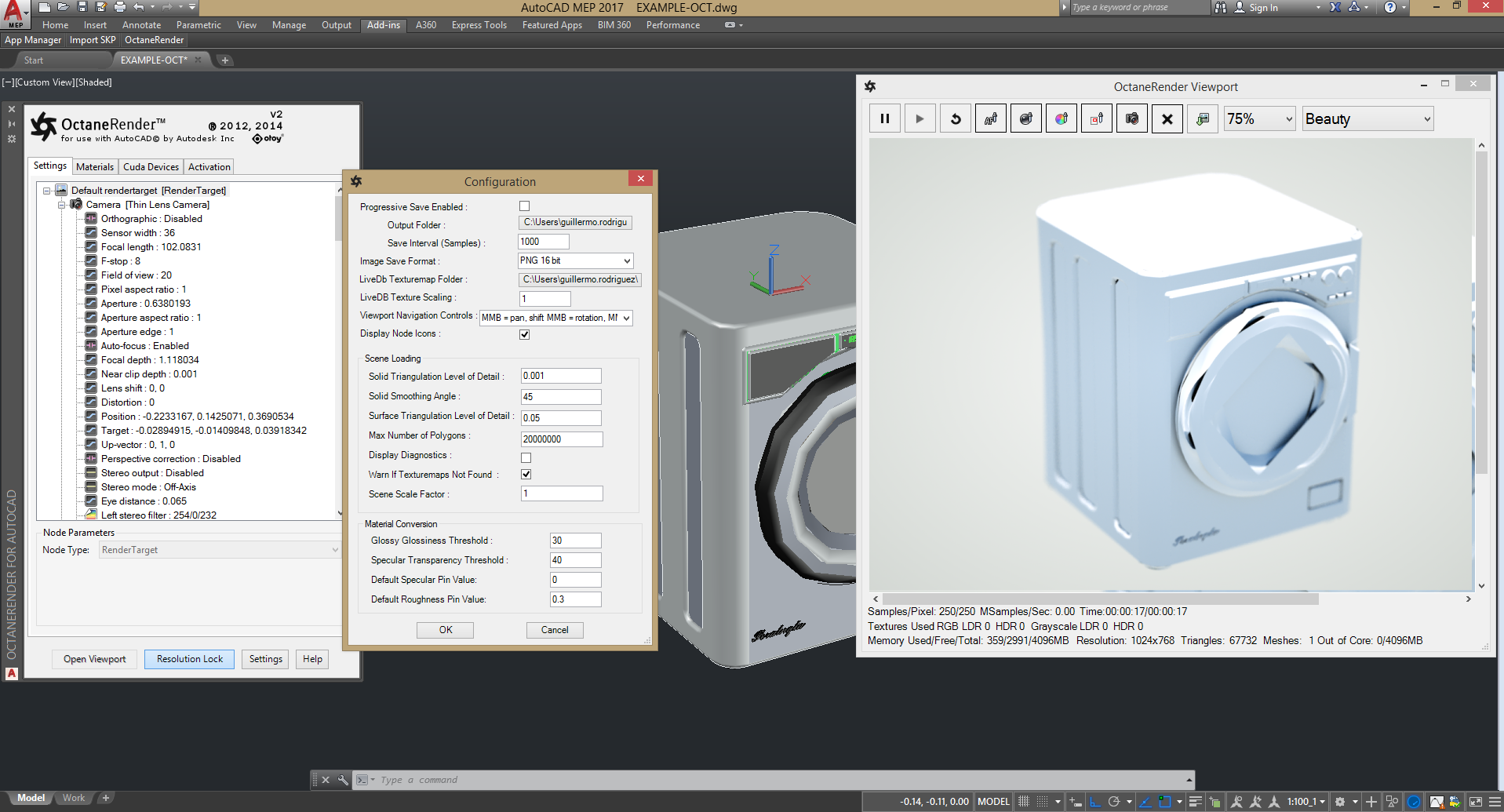The width and height of the screenshot is (1504, 812).
Task: Enable Progressive Save checkbox
Action: pos(524,206)
